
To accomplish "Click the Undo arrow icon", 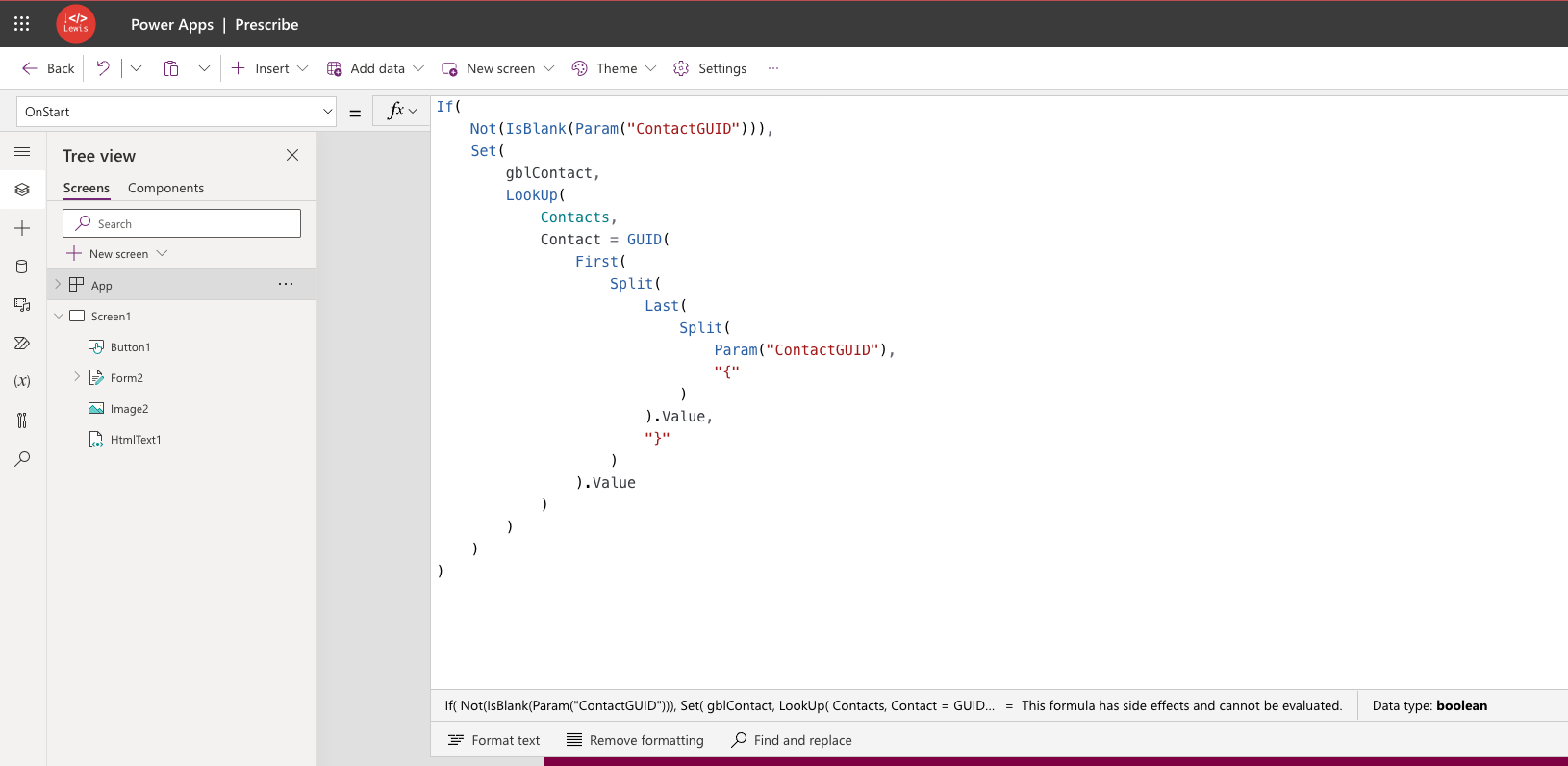I will tap(103, 68).
